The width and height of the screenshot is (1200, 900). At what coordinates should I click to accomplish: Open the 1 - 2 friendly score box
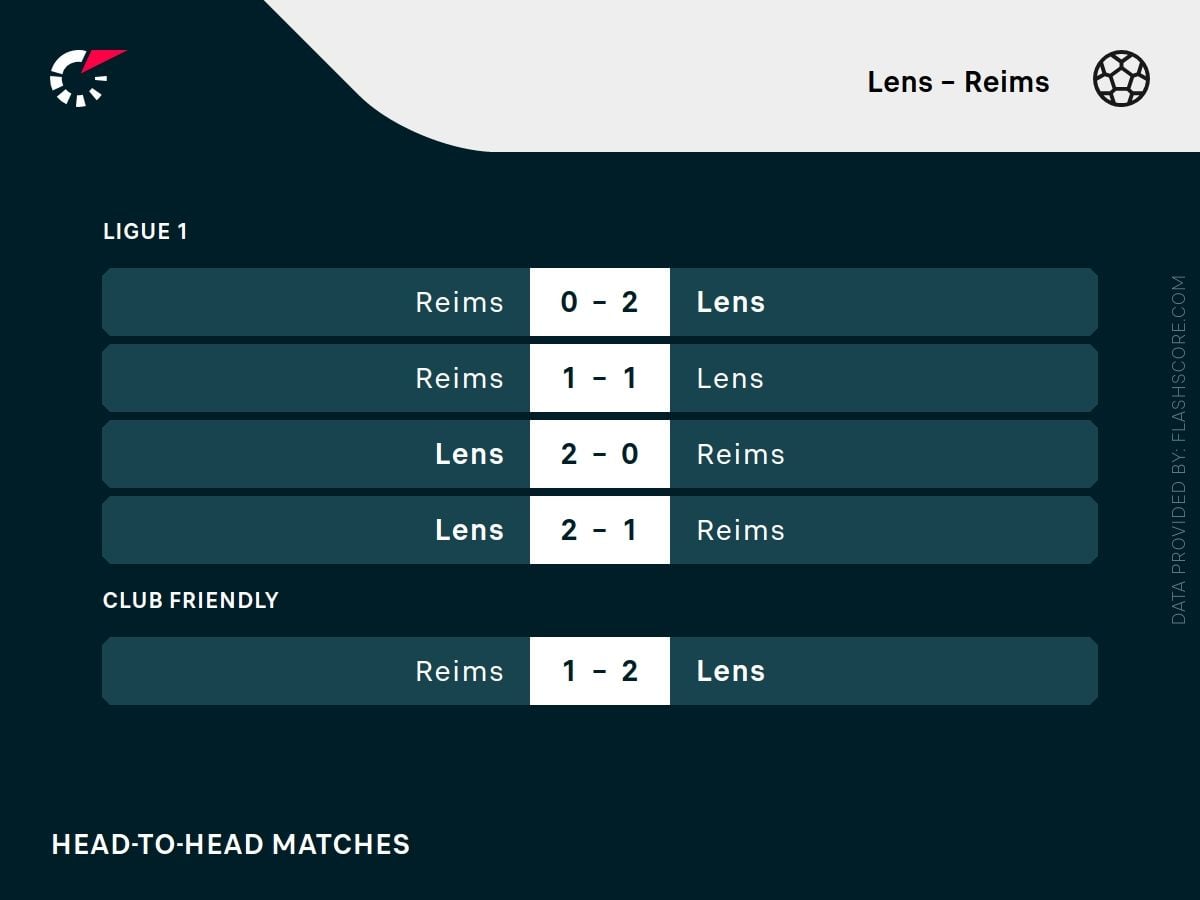599,671
